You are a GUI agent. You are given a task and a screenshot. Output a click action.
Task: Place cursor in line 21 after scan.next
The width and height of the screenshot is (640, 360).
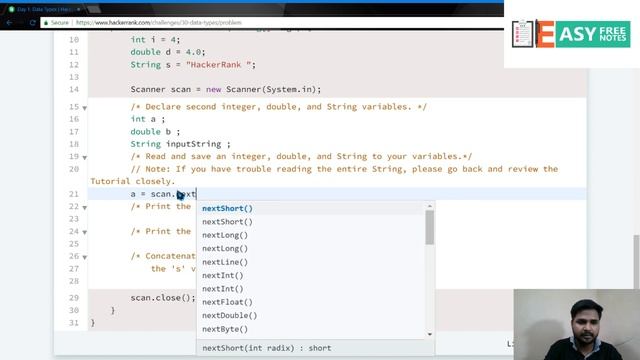[196, 194]
